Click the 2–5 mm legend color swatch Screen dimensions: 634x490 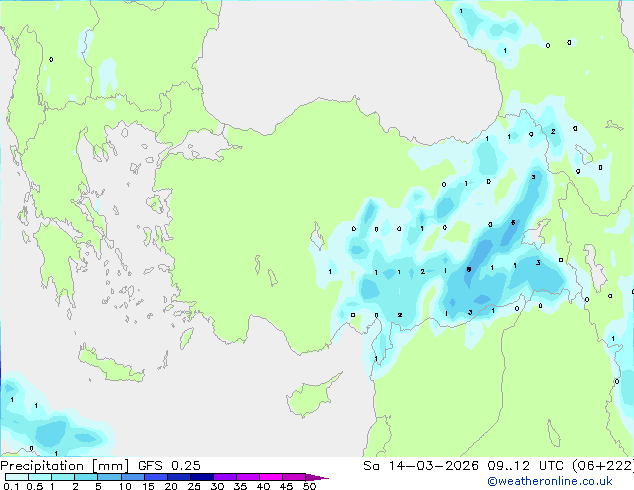tap(86, 477)
